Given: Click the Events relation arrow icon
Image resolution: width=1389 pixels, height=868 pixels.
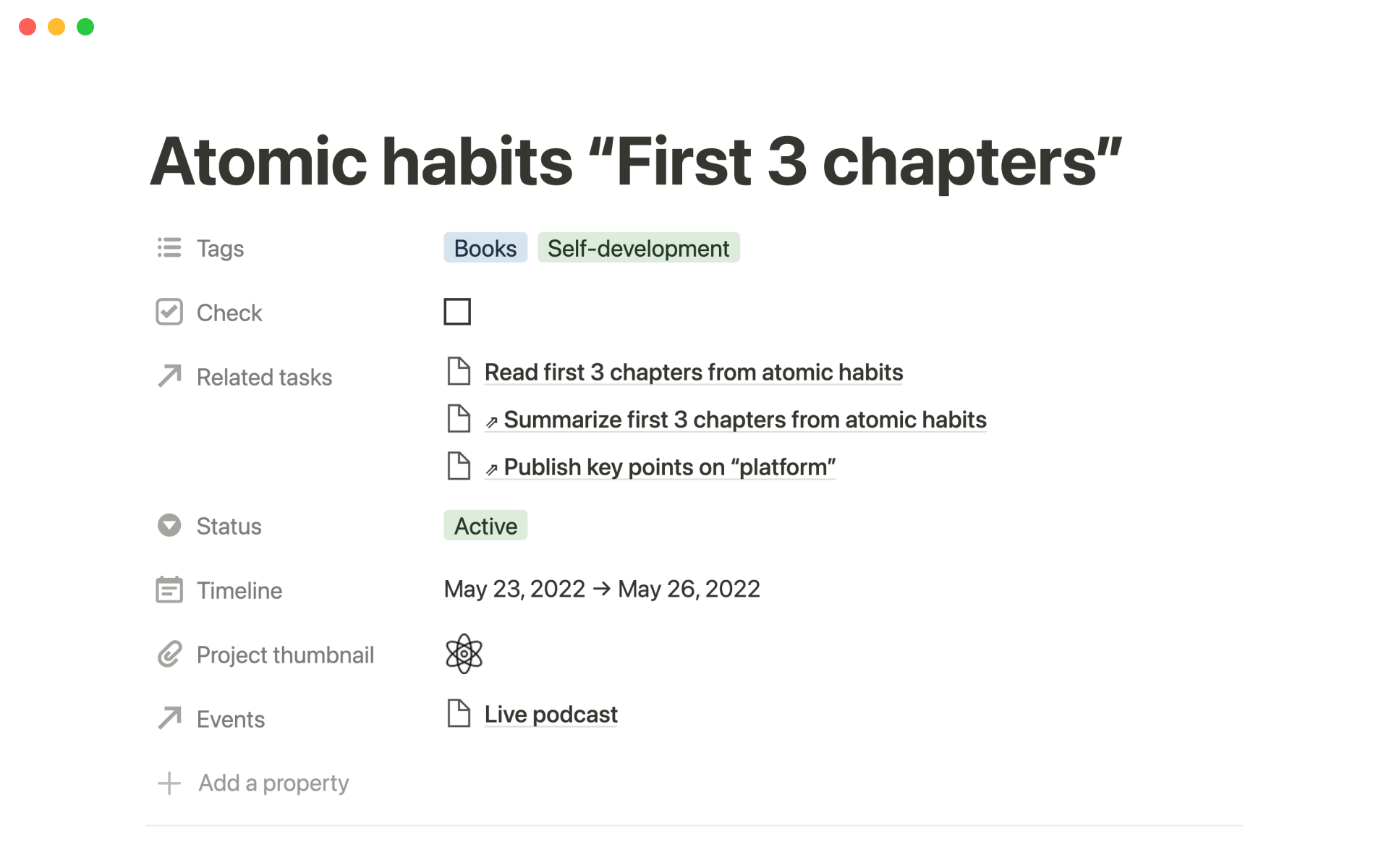Looking at the screenshot, I should click(169, 718).
